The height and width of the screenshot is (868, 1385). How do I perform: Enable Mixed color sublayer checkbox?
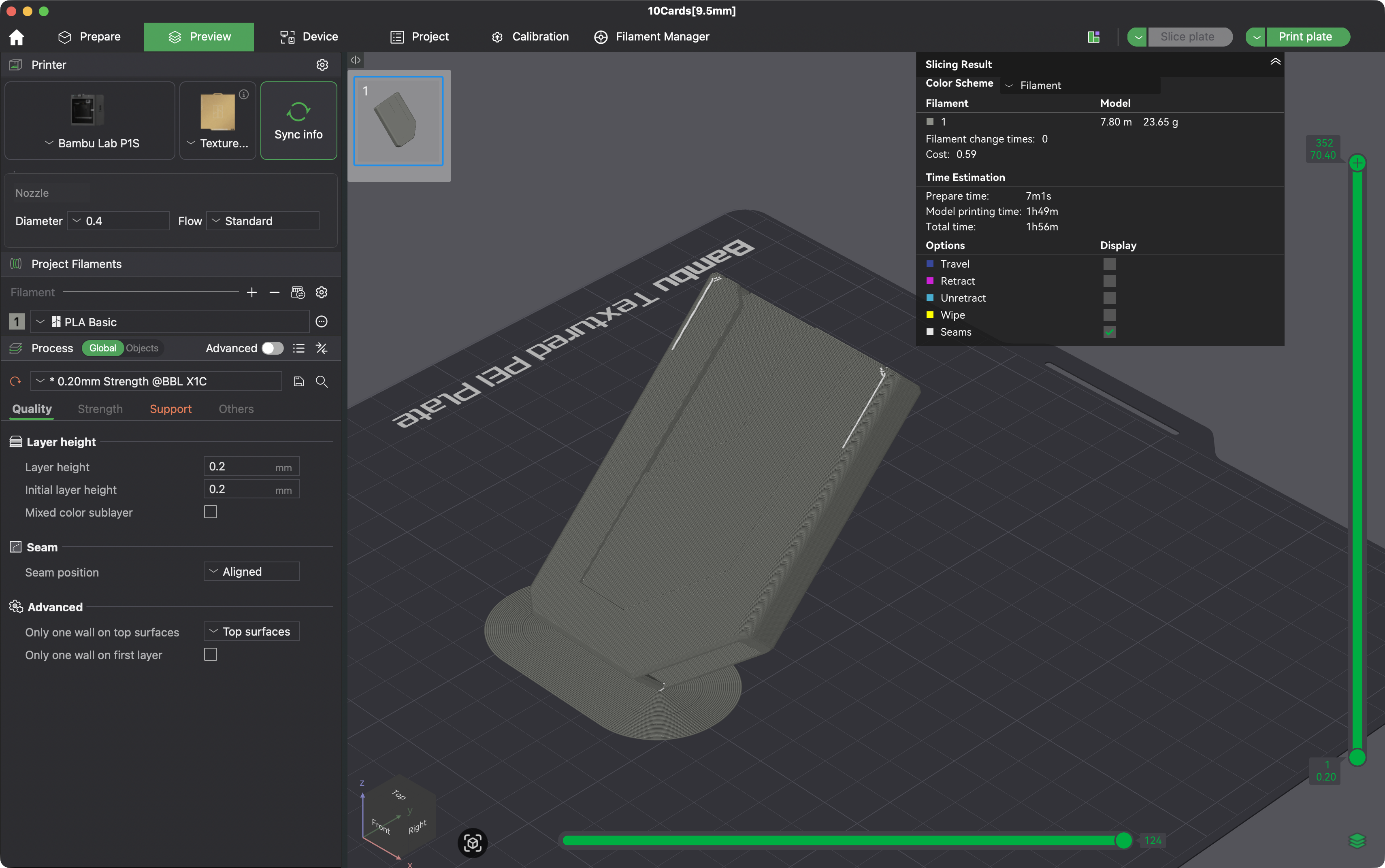click(211, 512)
